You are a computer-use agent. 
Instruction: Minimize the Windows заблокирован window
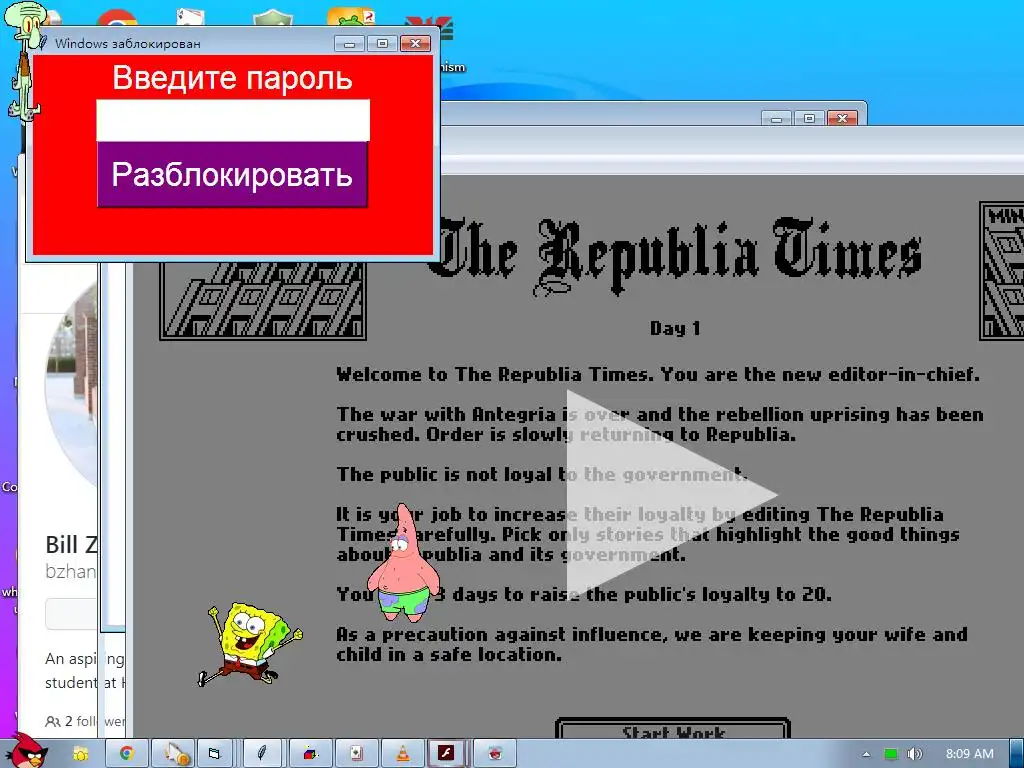pyautogui.click(x=349, y=44)
